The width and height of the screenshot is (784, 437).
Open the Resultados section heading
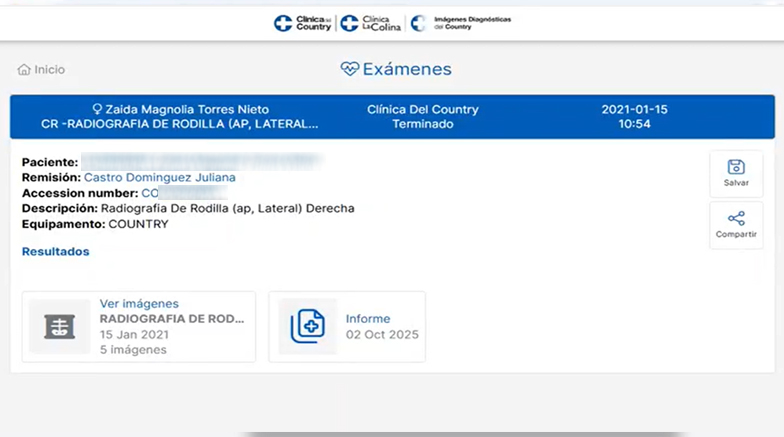pos(56,252)
